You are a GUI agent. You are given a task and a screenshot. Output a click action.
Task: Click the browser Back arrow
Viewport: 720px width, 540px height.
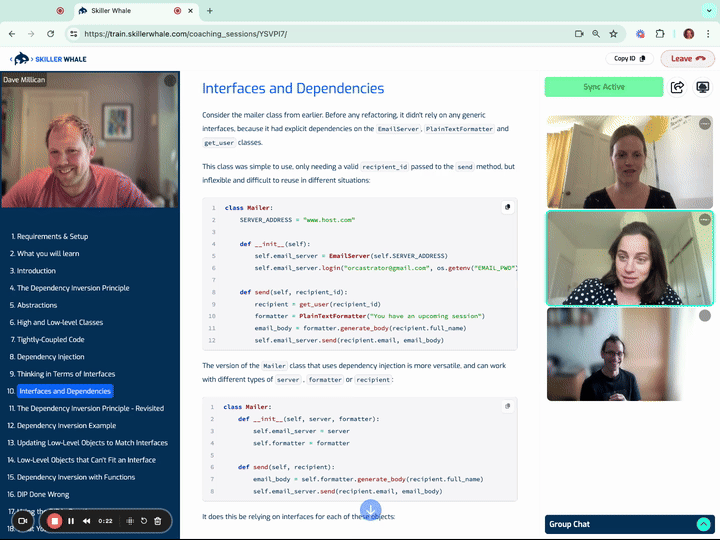[x=12, y=34]
